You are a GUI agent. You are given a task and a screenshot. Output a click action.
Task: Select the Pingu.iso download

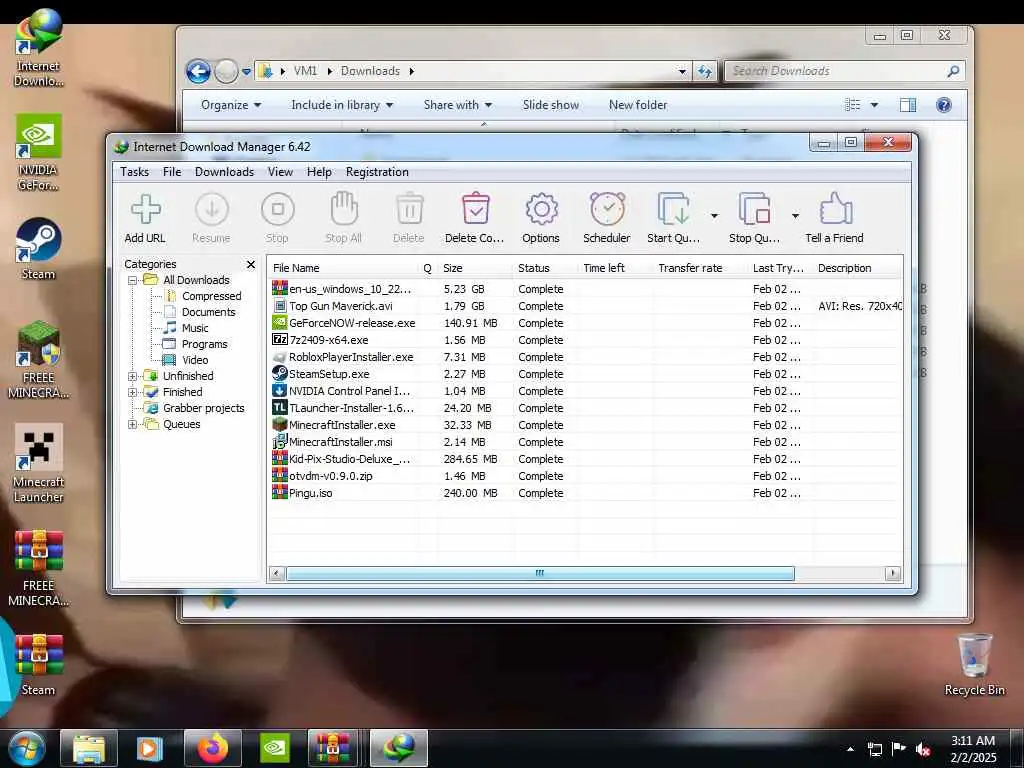586,493
